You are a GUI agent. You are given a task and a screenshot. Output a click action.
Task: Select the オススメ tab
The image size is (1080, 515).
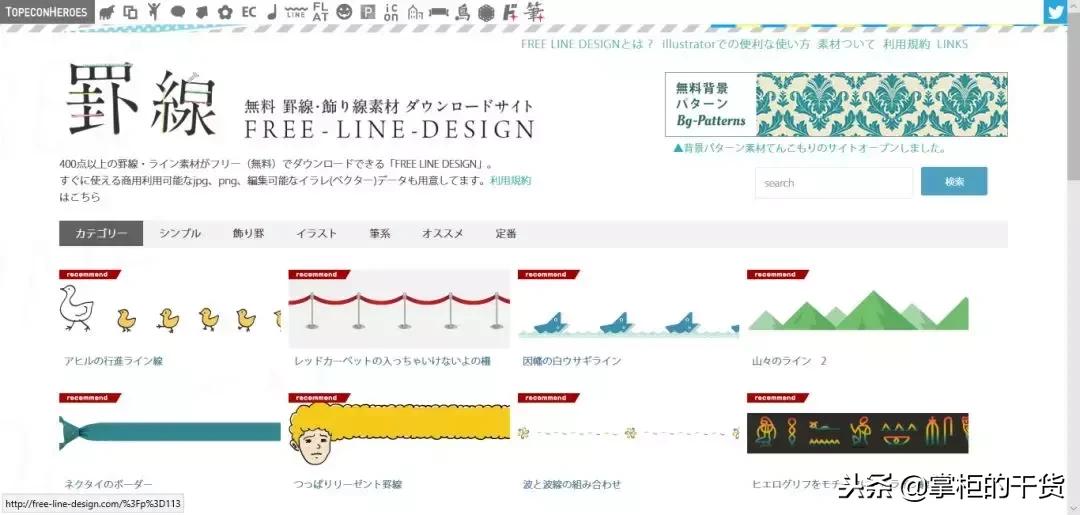point(443,233)
